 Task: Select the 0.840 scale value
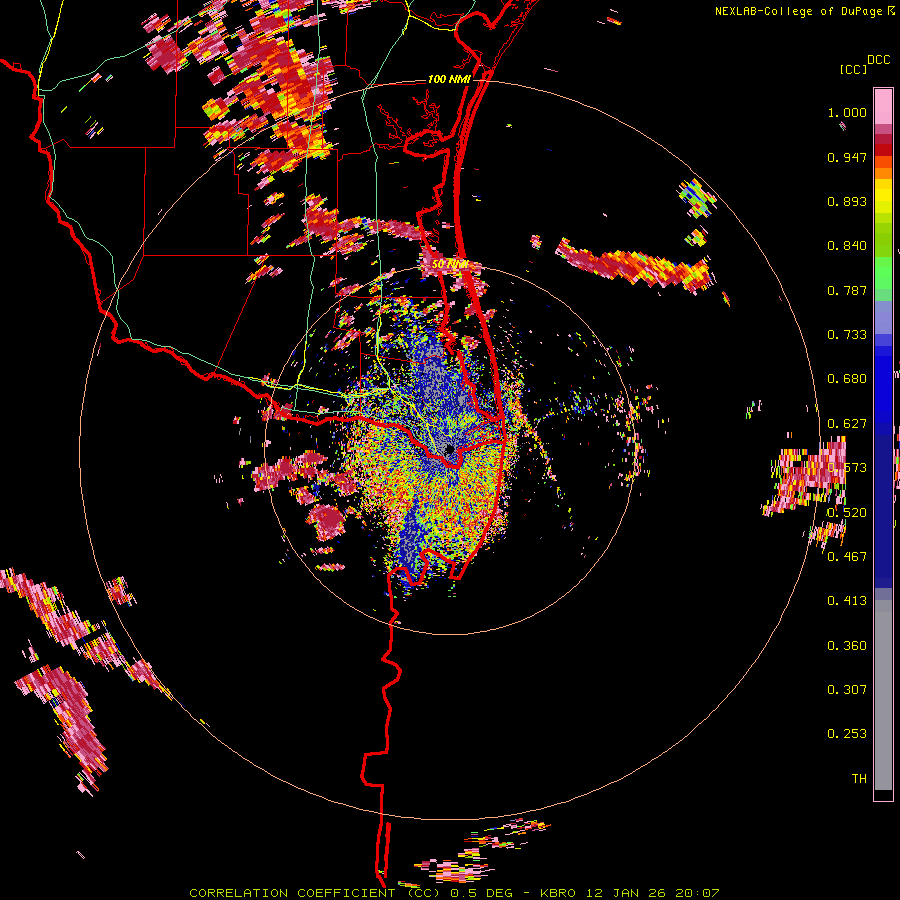(x=847, y=246)
